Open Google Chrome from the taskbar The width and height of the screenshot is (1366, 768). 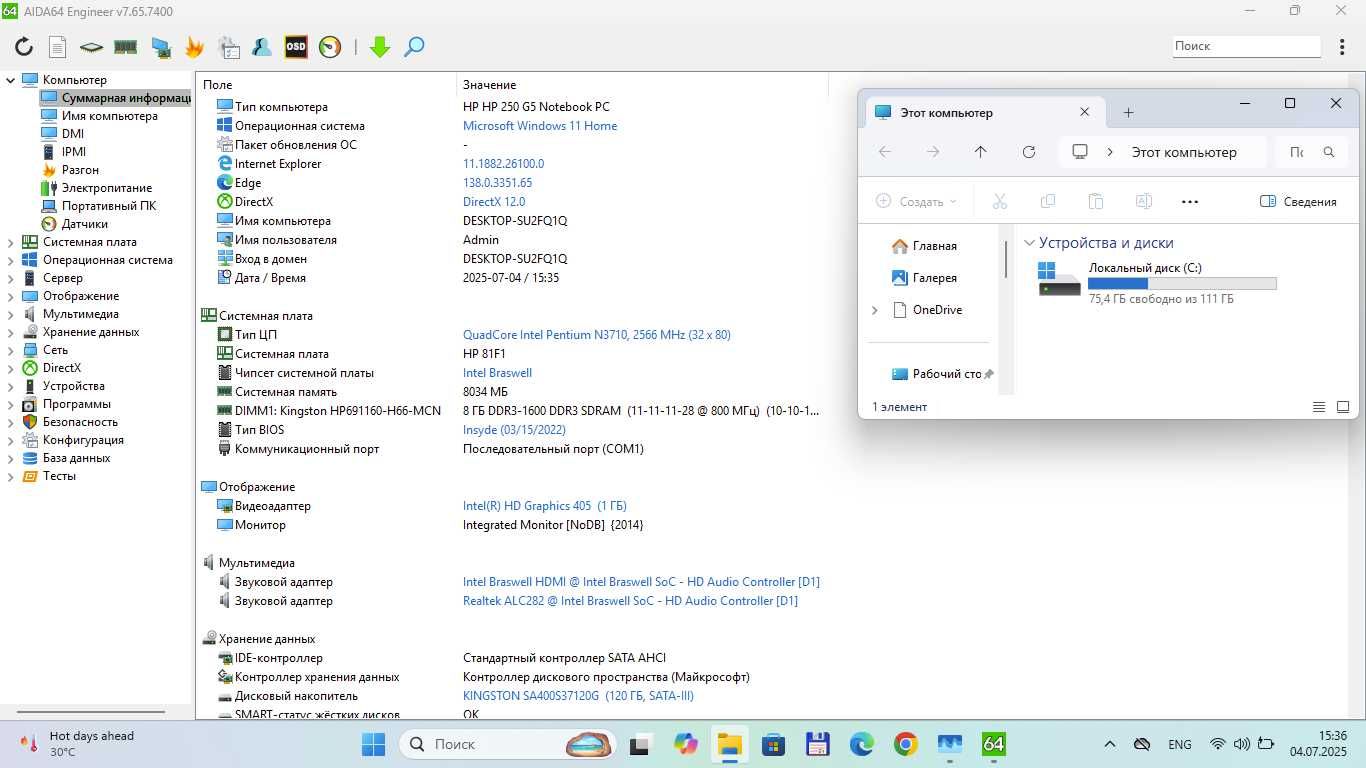[x=906, y=744]
